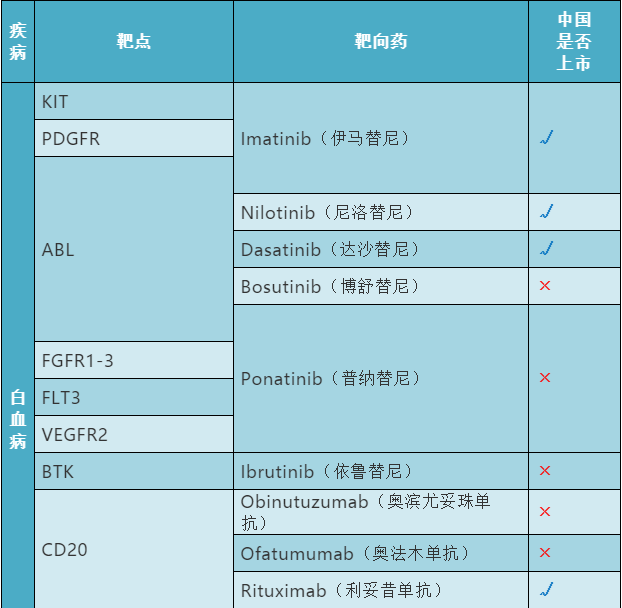Select the ABL target cell
Screen dimensions: 622x608
(58, 249)
